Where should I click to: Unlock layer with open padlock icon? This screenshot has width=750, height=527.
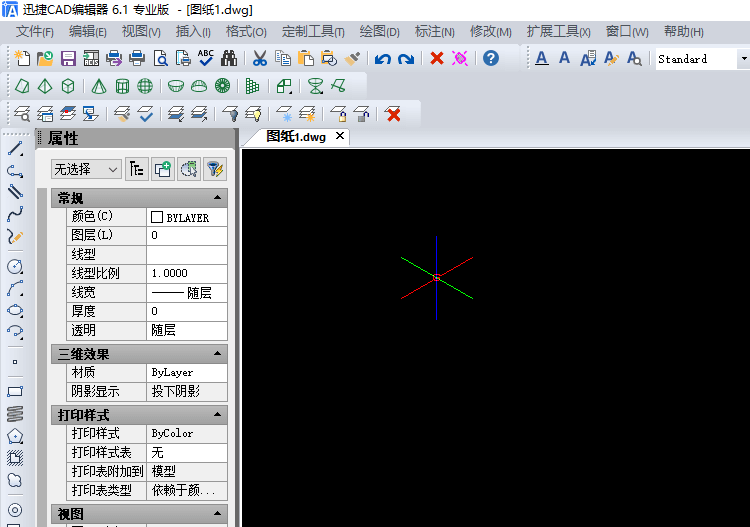pos(362,114)
